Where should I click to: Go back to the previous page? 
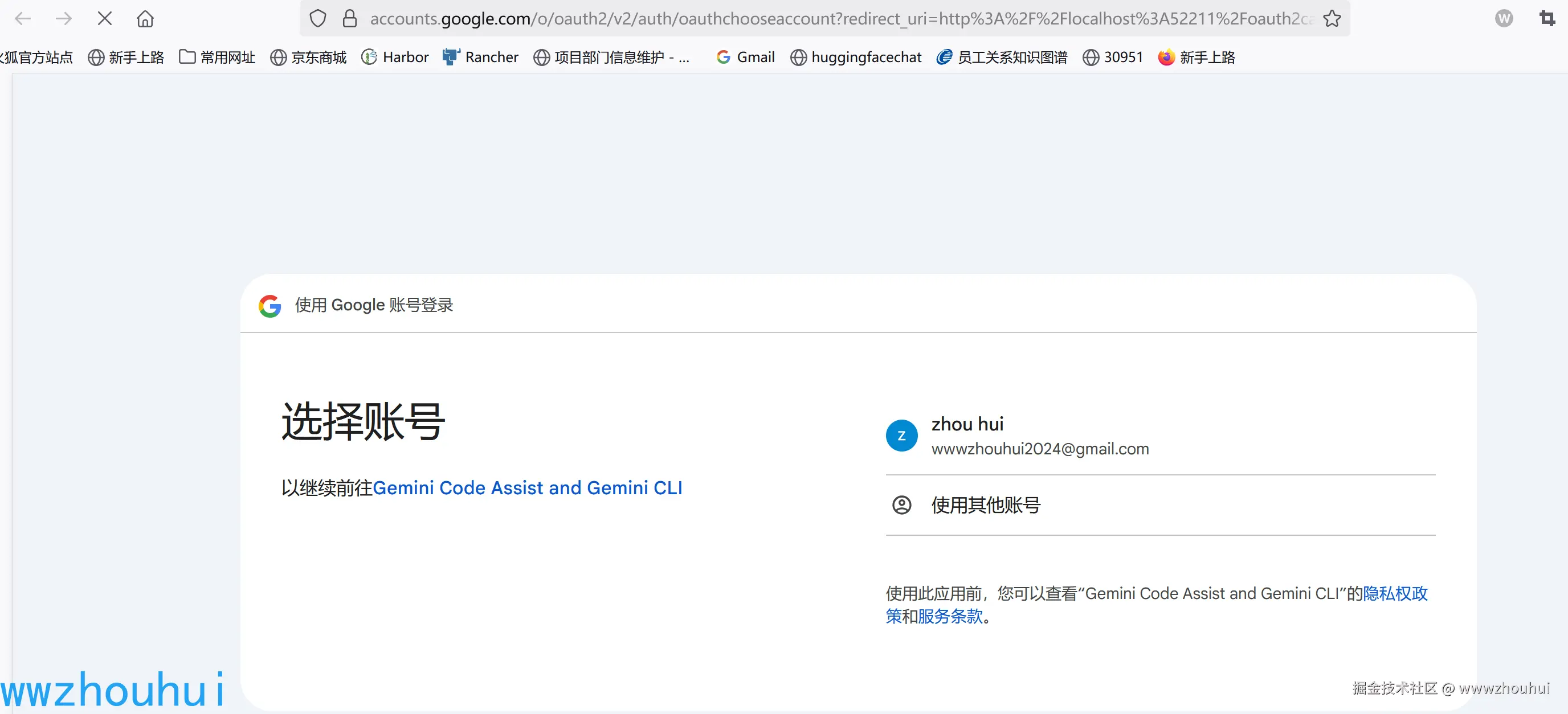point(23,19)
